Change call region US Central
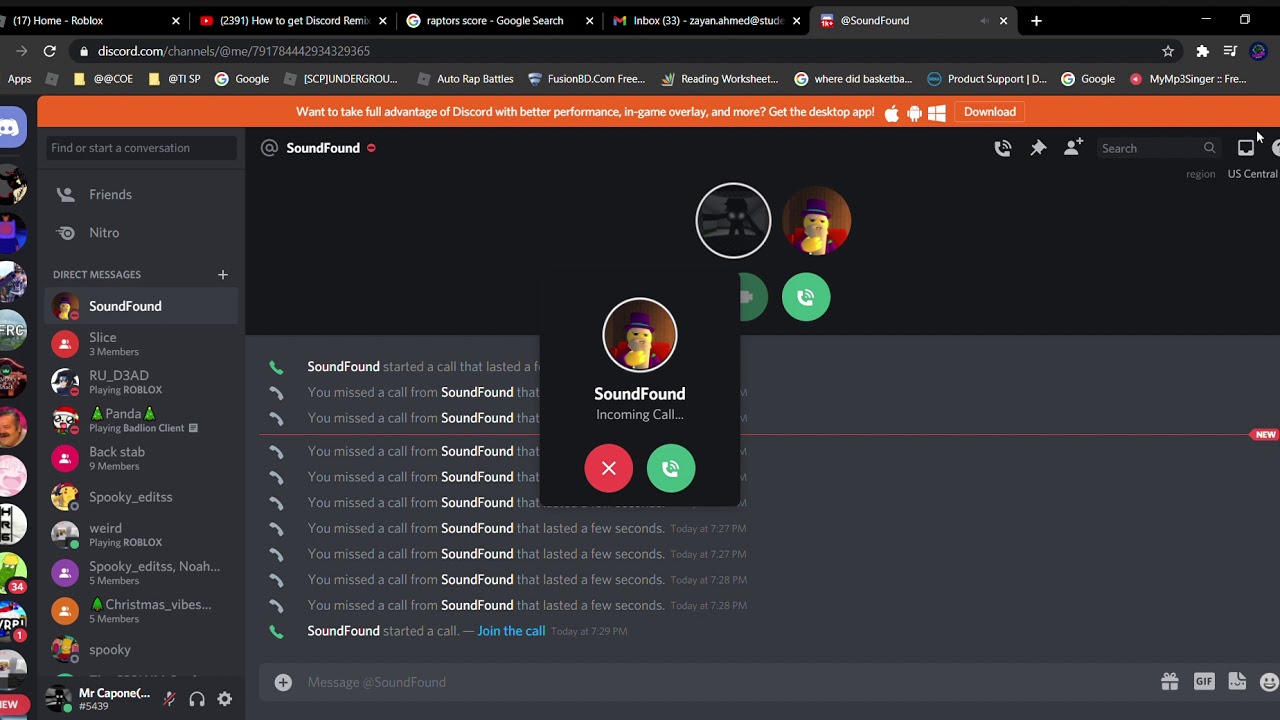This screenshot has width=1280, height=720. [1252, 174]
